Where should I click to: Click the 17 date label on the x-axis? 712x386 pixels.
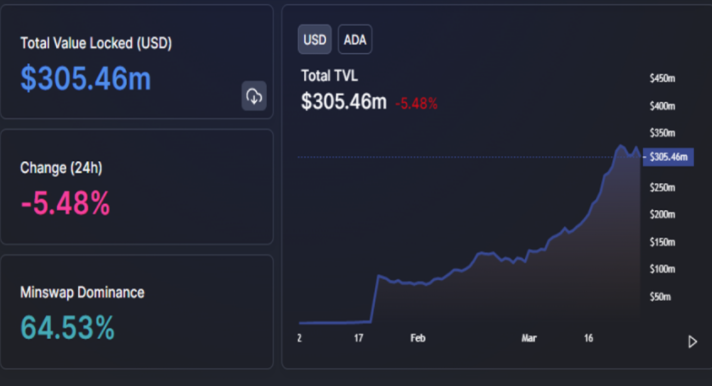click(x=359, y=338)
